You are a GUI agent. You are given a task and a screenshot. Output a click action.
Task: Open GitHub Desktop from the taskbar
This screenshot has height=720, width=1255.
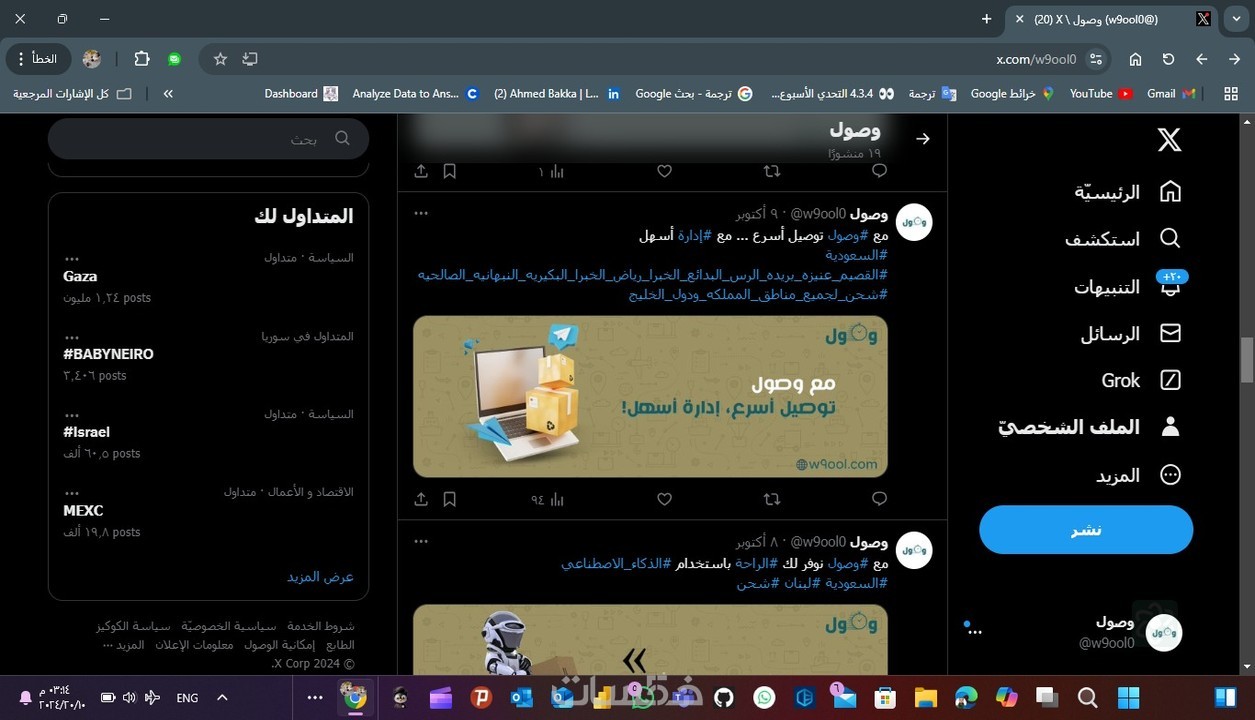723,697
